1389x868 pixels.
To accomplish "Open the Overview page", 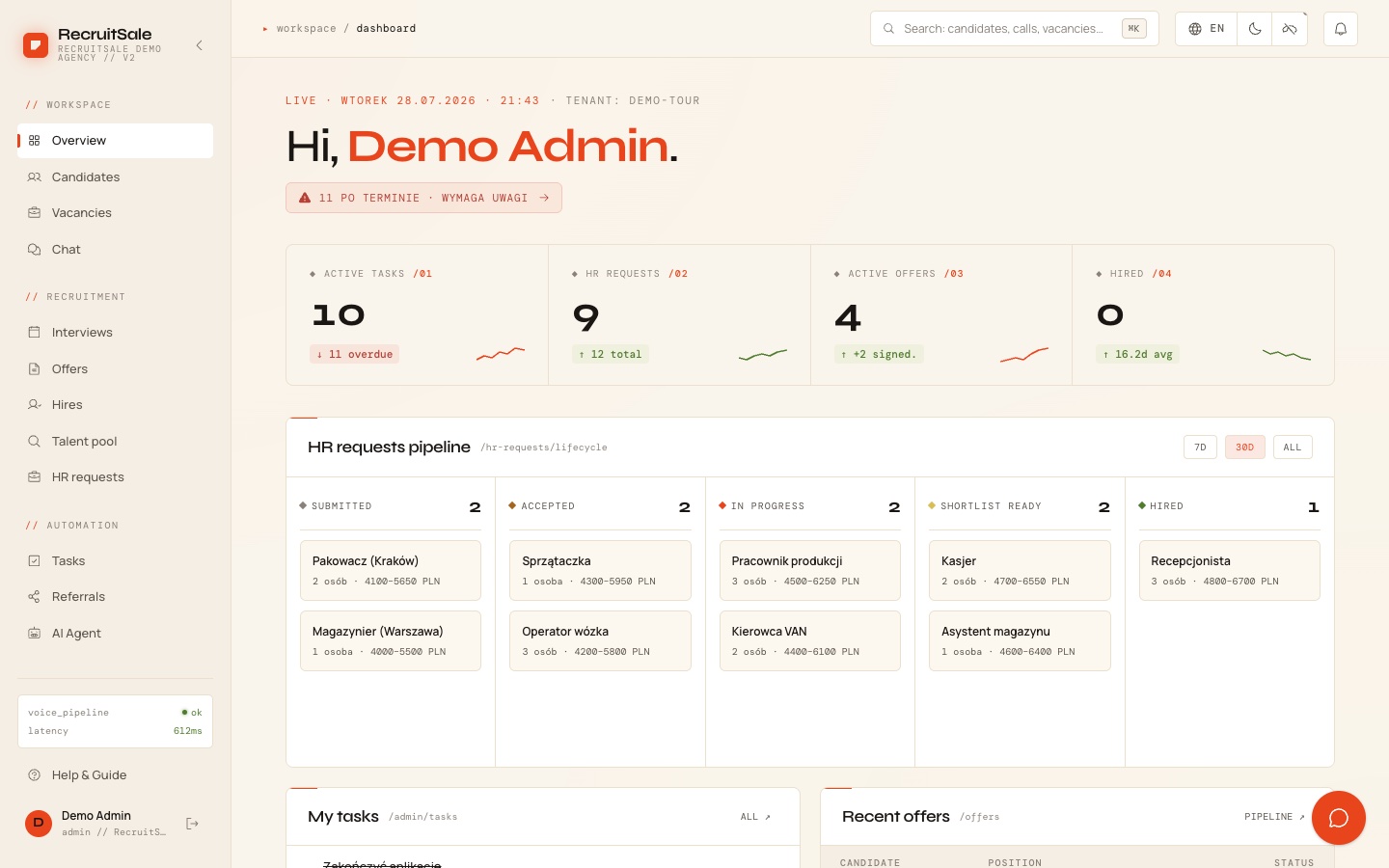I will coord(115,141).
